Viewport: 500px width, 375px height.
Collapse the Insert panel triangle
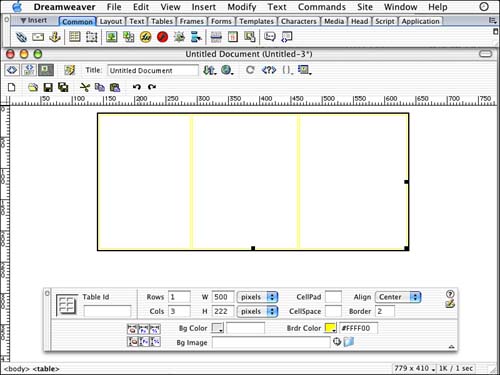(x=23, y=21)
